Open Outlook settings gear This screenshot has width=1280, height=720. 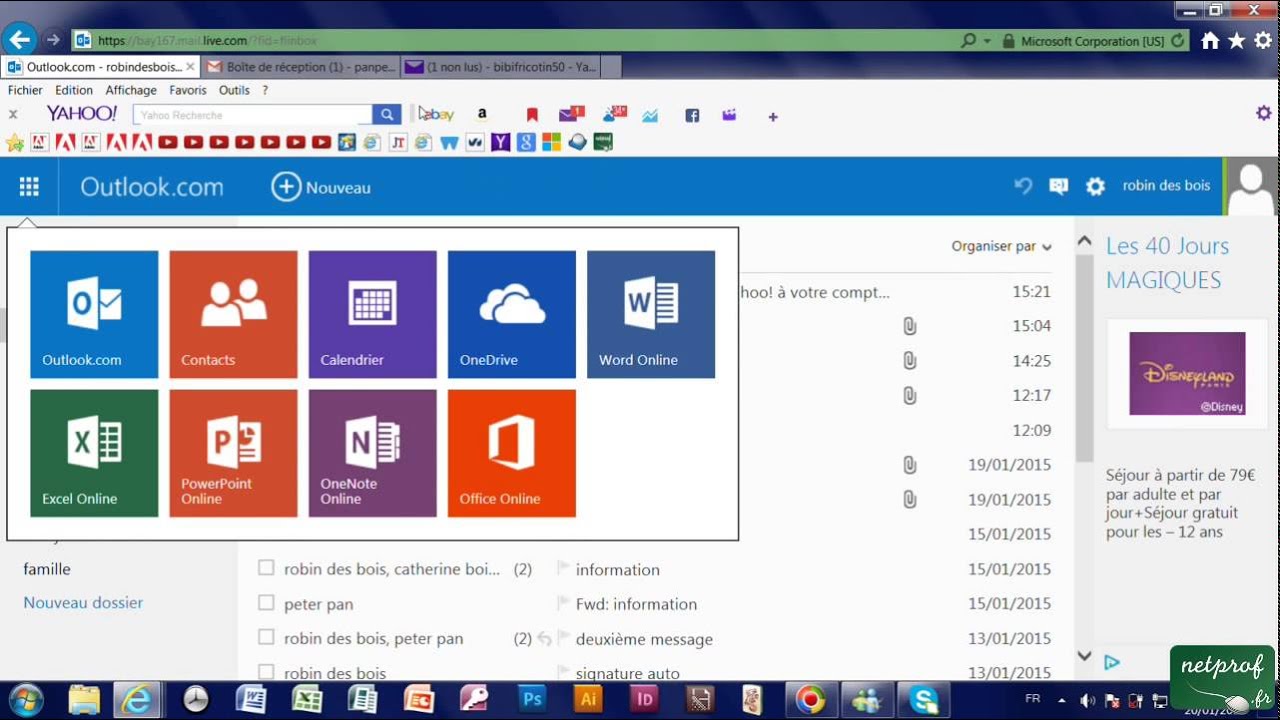1095,186
